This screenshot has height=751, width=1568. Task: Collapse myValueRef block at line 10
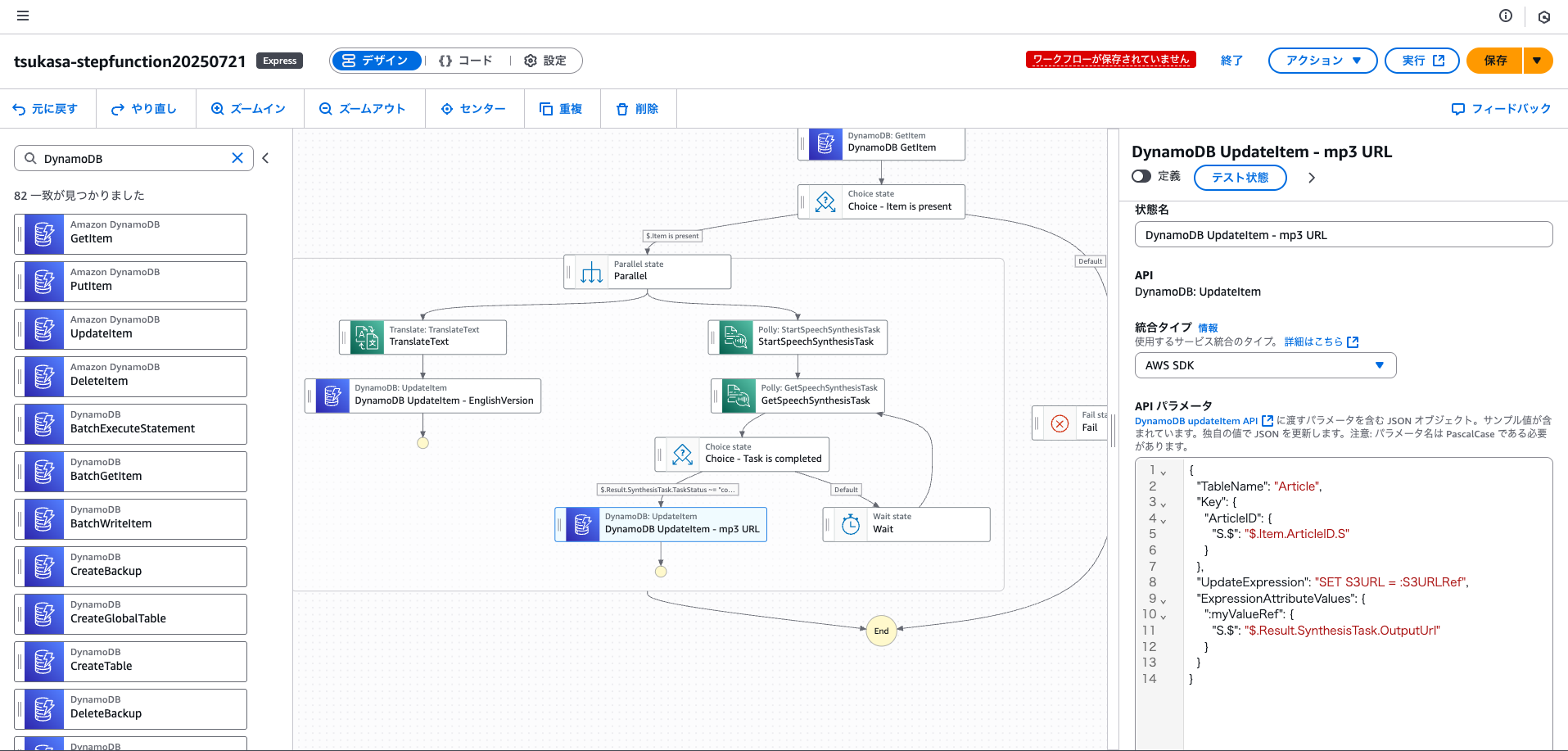click(x=1163, y=617)
